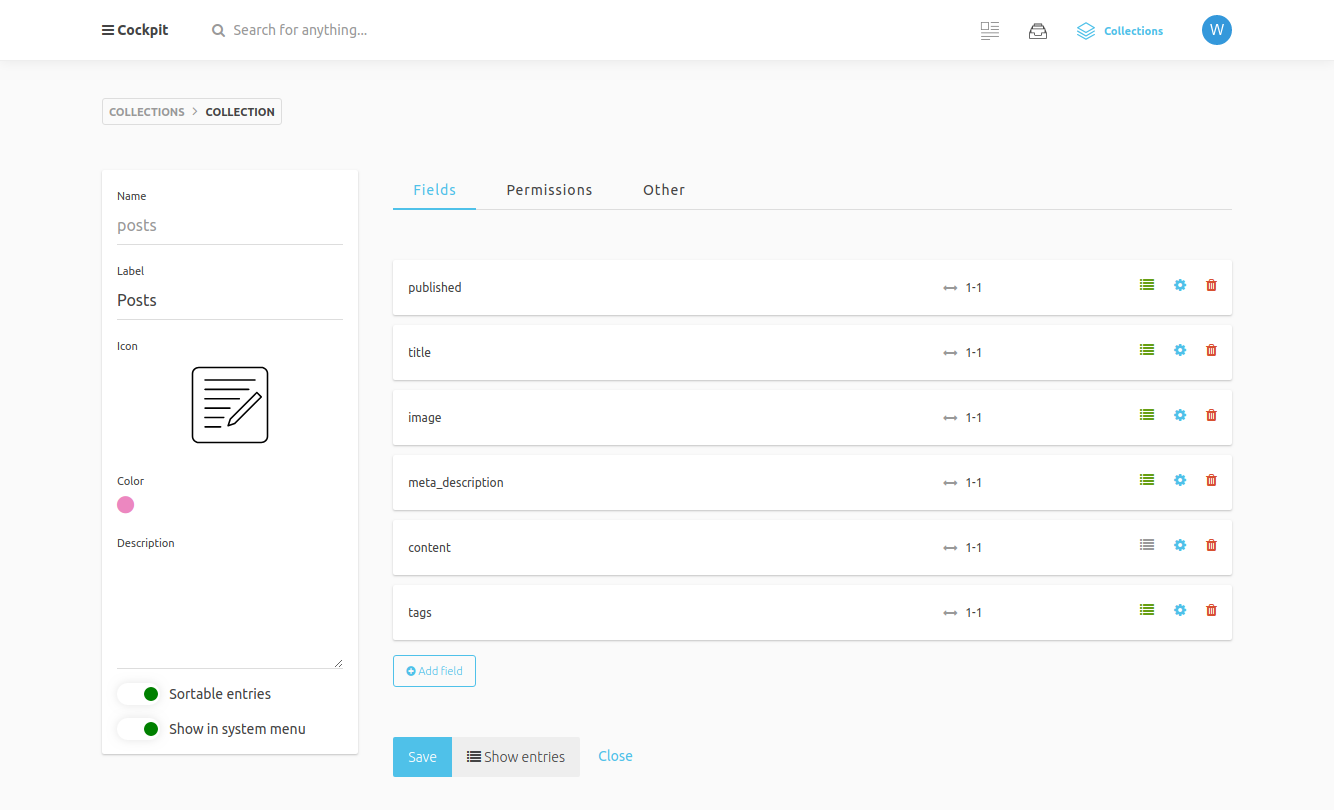Open Collections in the top navigation

point(1120,31)
